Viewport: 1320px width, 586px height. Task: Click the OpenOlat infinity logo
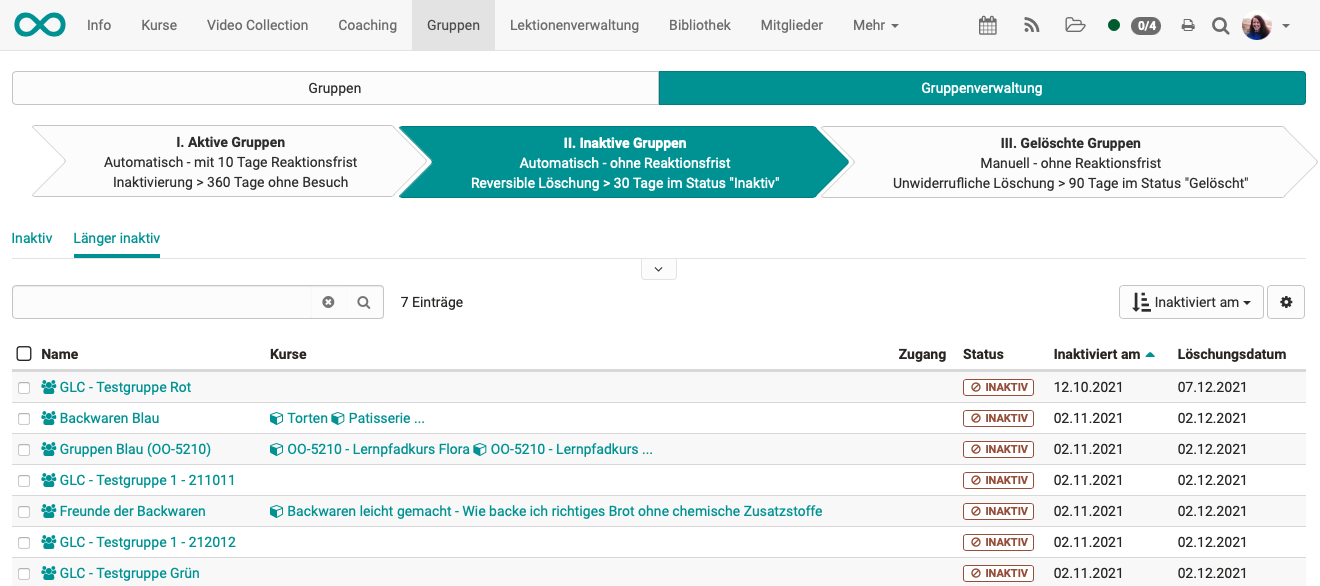click(40, 25)
